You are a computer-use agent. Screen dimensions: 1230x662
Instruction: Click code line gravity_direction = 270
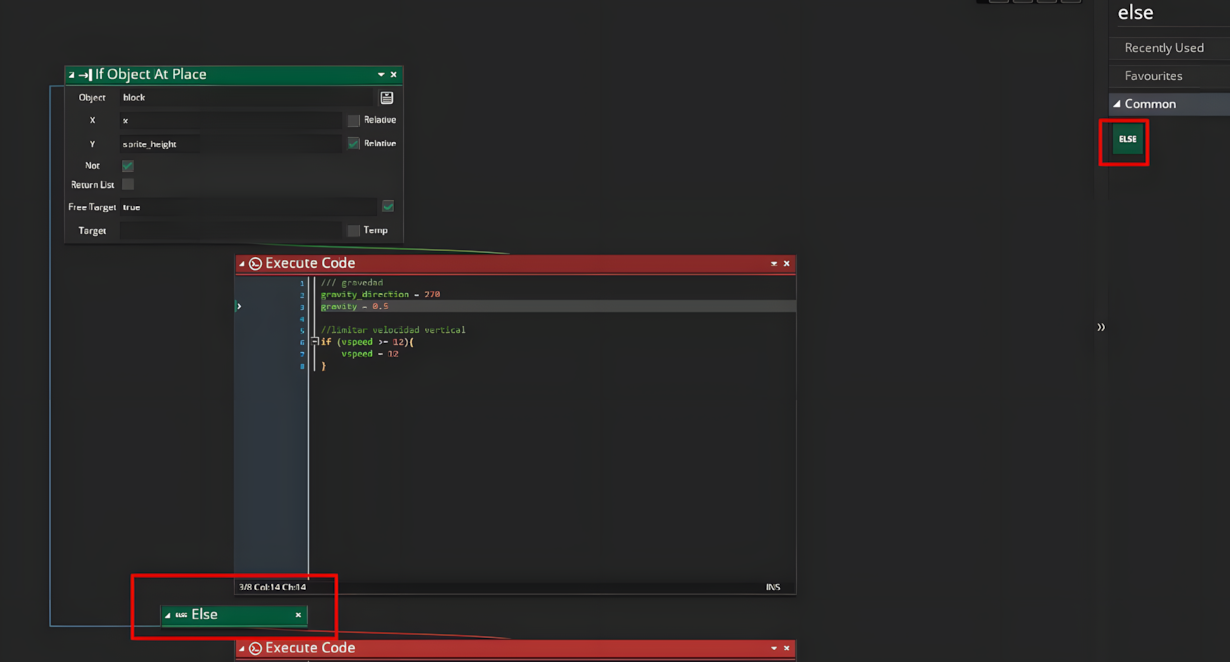380,294
